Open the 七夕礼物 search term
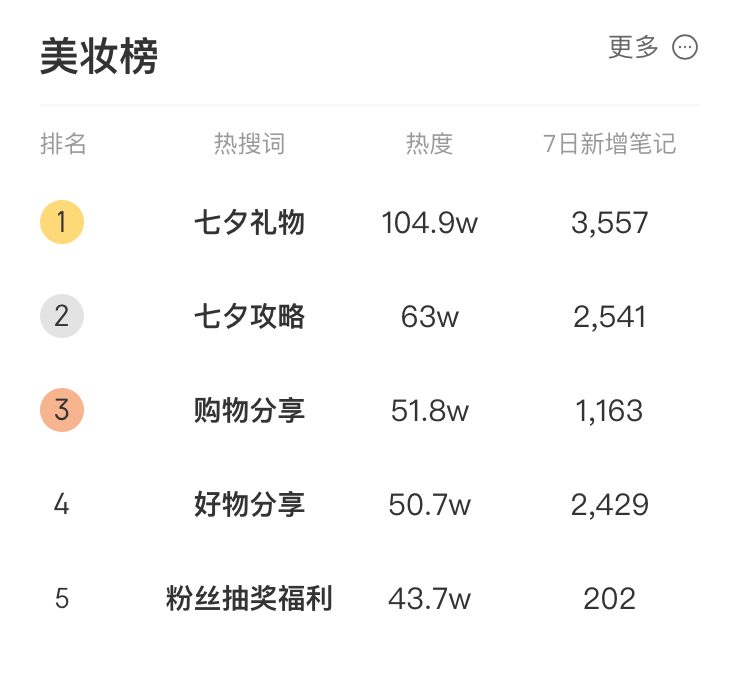This screenshot has height=680, width=738. click(x=249, y=222)
